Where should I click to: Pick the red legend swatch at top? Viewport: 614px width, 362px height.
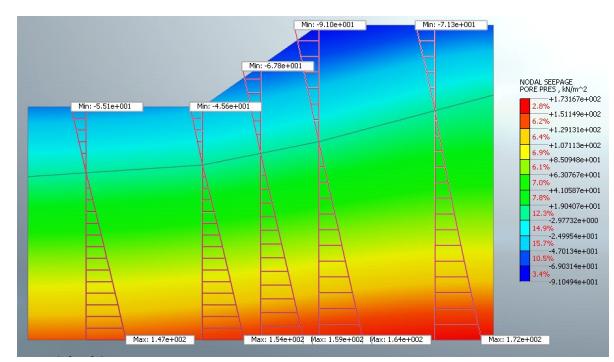click(525, 107)
